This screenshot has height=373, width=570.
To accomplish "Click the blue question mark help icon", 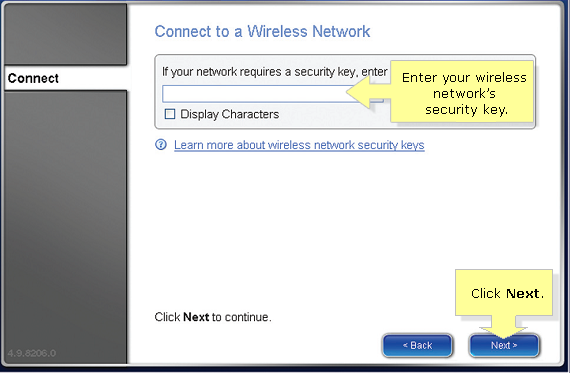I will click(161, 145).
